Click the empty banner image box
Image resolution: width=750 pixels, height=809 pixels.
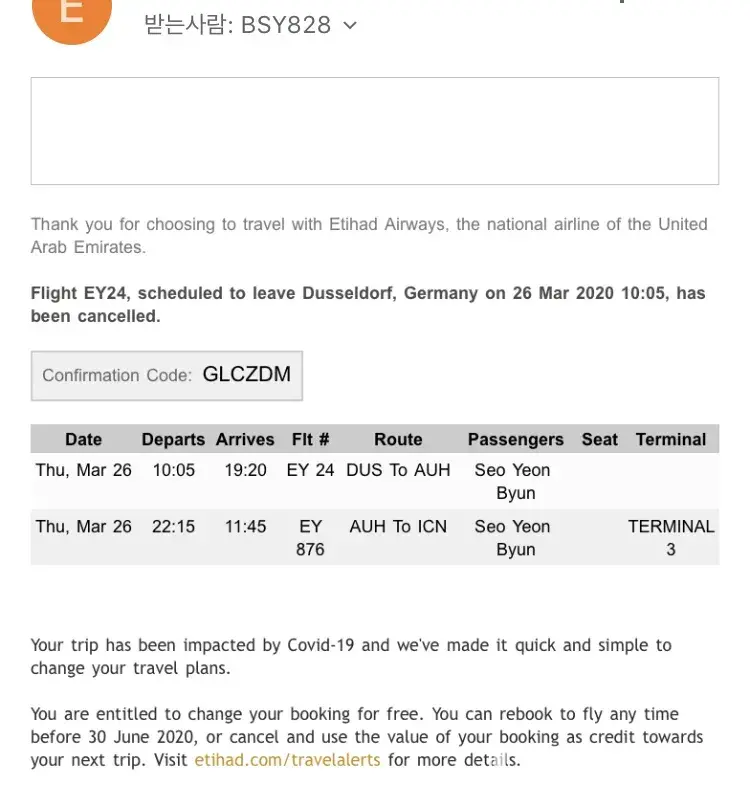[x=374, y=131]
